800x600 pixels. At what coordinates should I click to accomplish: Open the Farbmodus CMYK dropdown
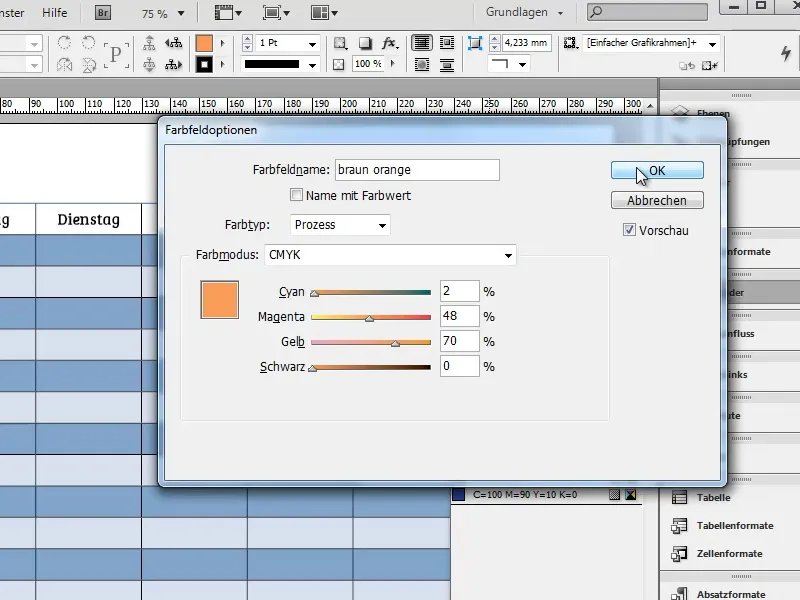390,255
